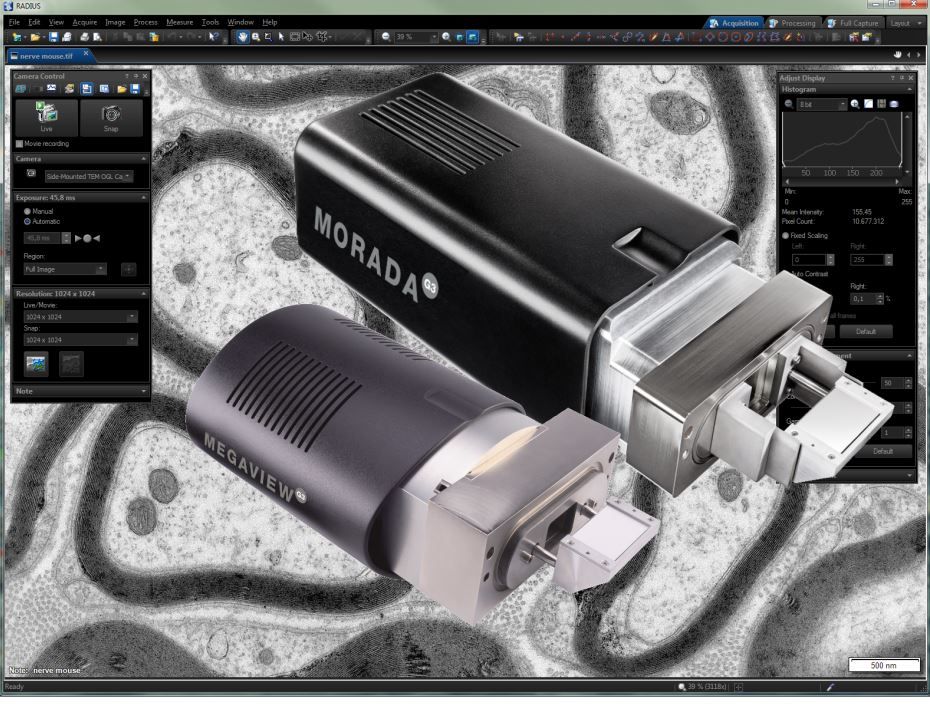
Task: Switch to the Full Capture layout tab
Action: (x=853, y=23)
